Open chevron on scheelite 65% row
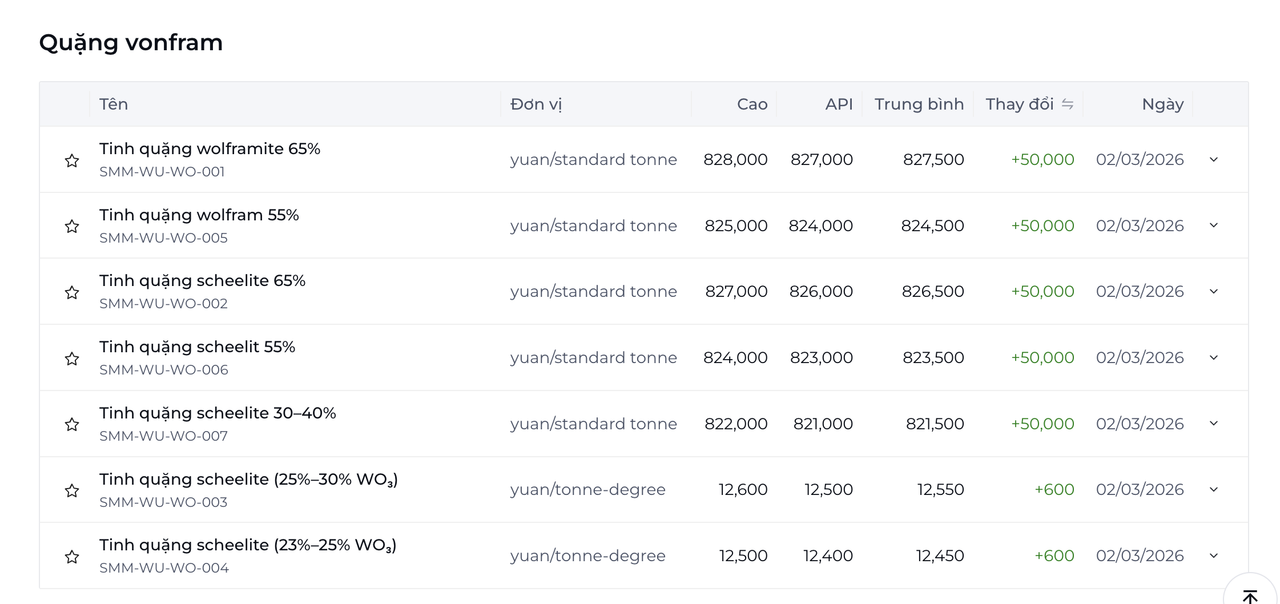The image size is (1280, 604). 1213,291
